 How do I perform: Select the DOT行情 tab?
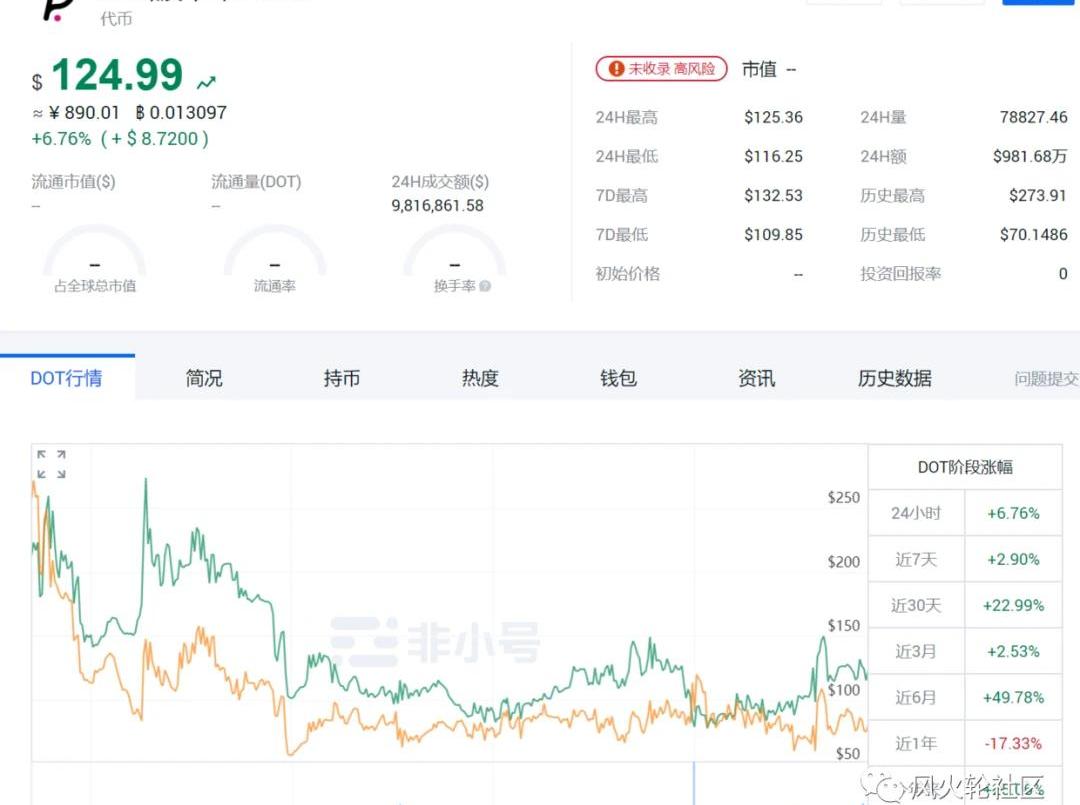(66, 378)
